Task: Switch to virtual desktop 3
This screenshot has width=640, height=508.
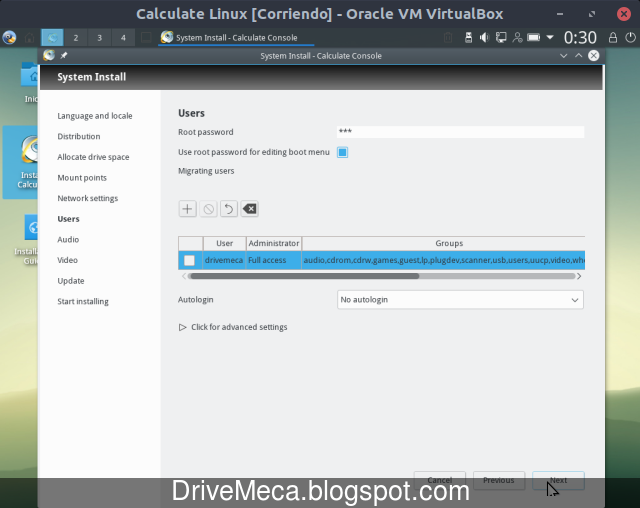Action: click(99, 38)
